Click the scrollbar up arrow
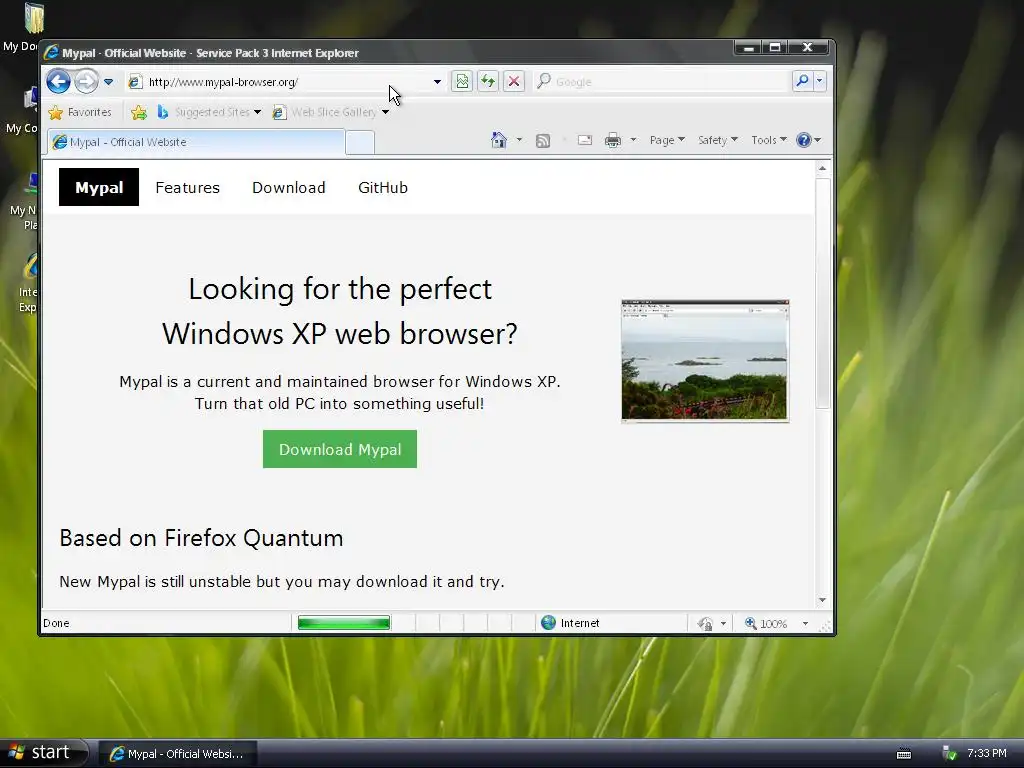This screenshot has height=768, width=1024. click(x=822, y=168)
